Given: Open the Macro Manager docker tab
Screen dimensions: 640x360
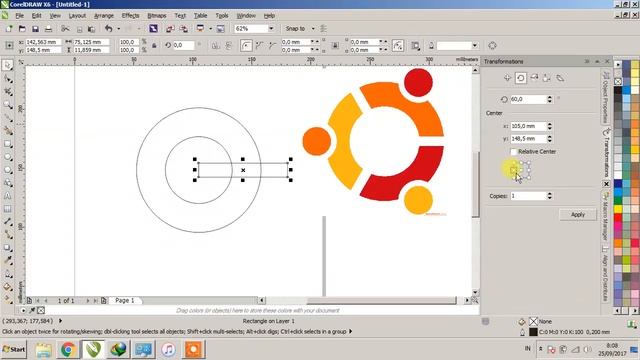Looking at the screenshot, I should click(606, 216).
